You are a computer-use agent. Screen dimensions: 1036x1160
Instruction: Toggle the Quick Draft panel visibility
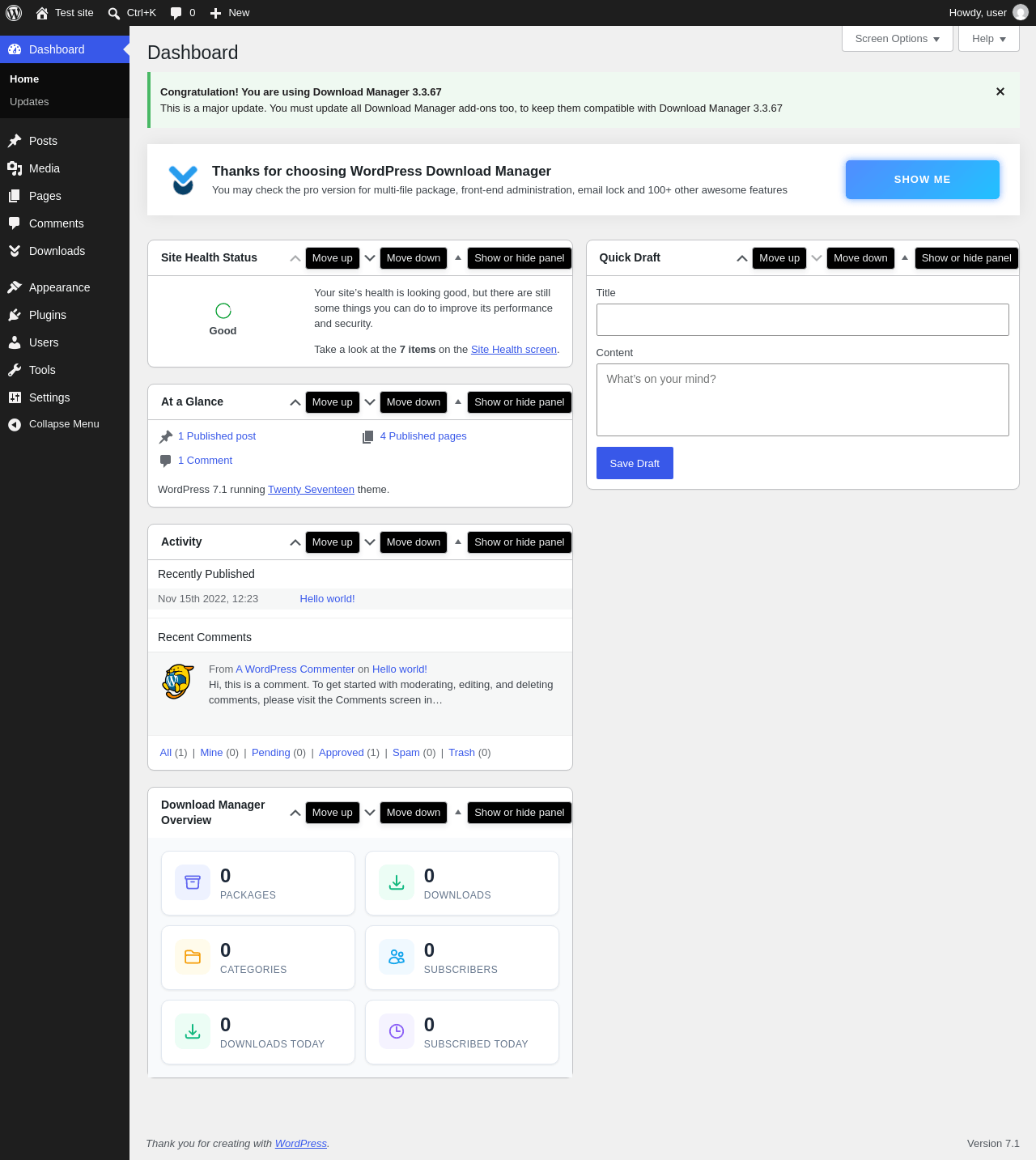(905, 258)
